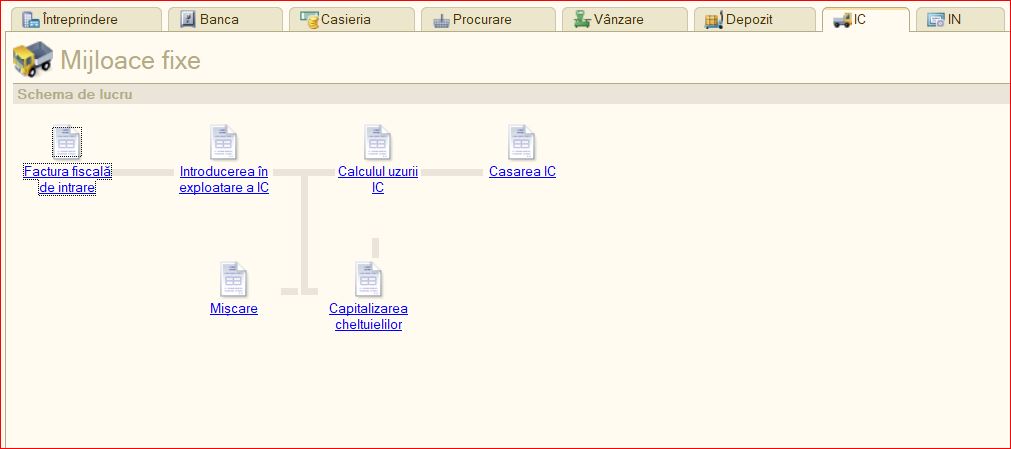Open the Capitalizarea cheltuielilor link

point(368,316)
